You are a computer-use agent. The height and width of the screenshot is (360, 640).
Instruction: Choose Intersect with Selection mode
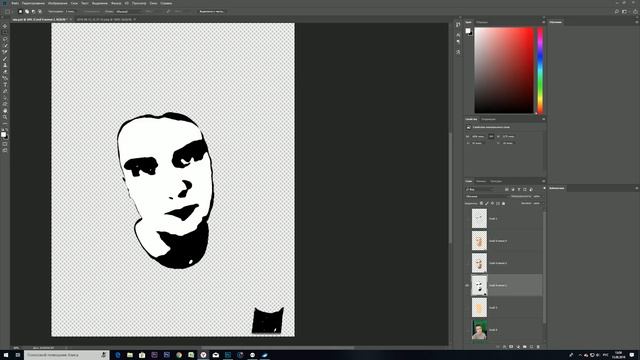pyautogui.click(x=40, y=11)
